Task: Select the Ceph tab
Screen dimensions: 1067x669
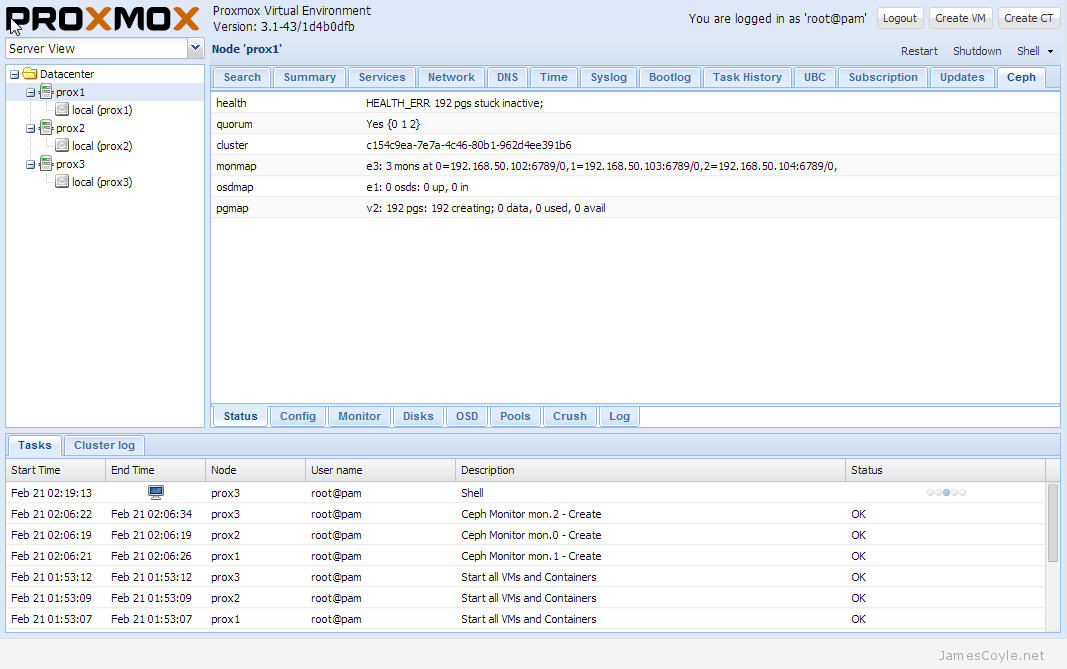Action: [1021, 78]
